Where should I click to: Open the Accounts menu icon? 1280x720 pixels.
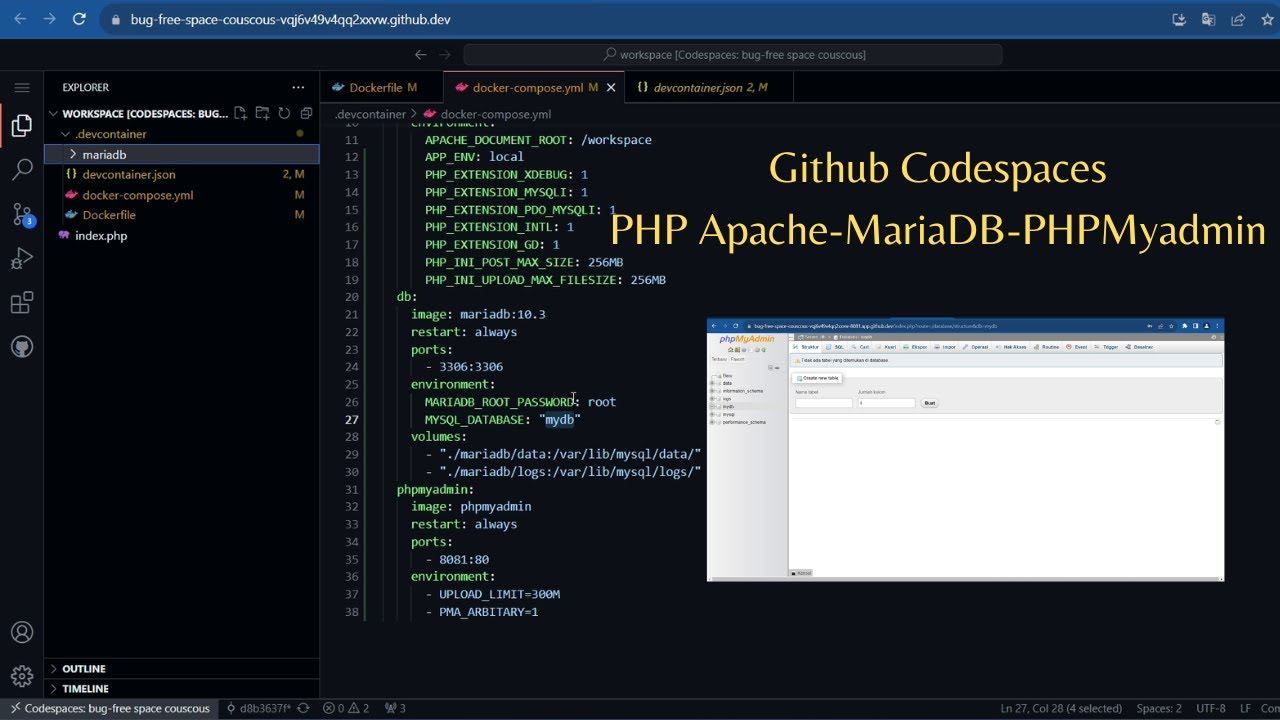(x=22, y=632)
